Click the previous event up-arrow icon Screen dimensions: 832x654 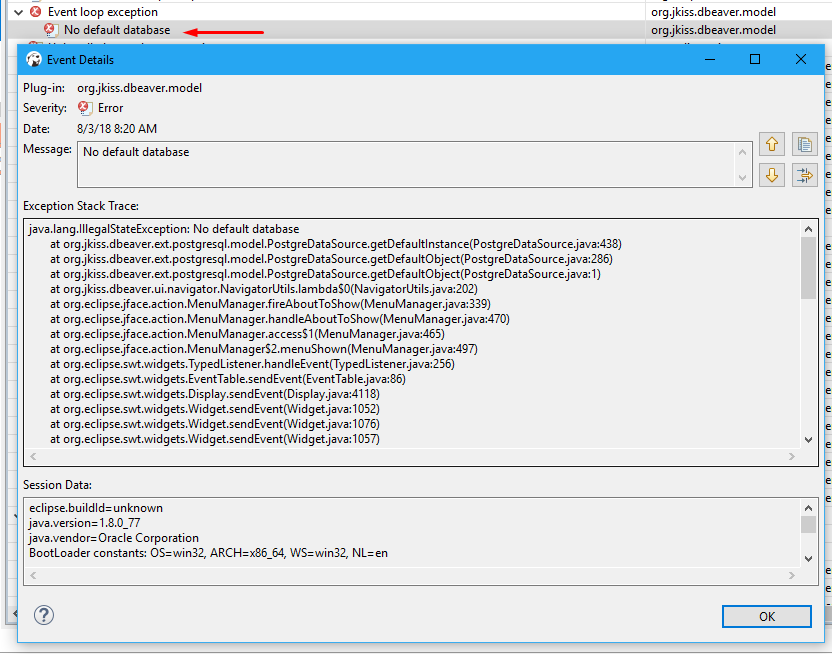[x=772, y=144]
